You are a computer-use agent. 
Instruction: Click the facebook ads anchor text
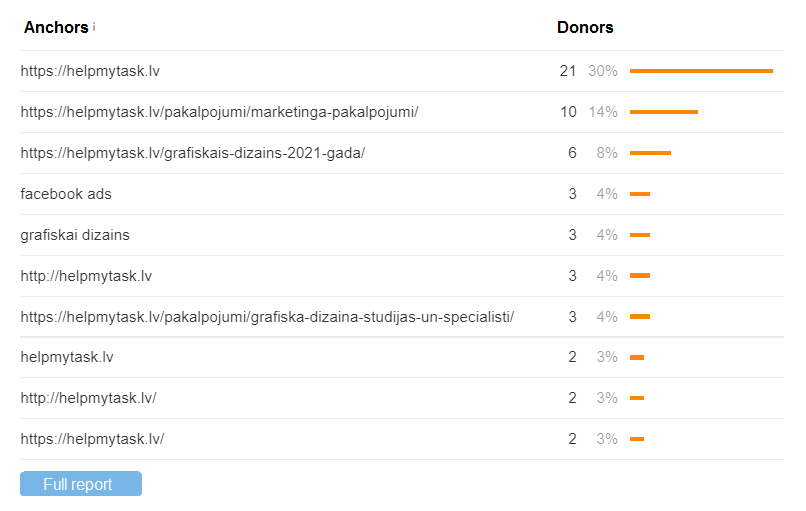[66, 194]
